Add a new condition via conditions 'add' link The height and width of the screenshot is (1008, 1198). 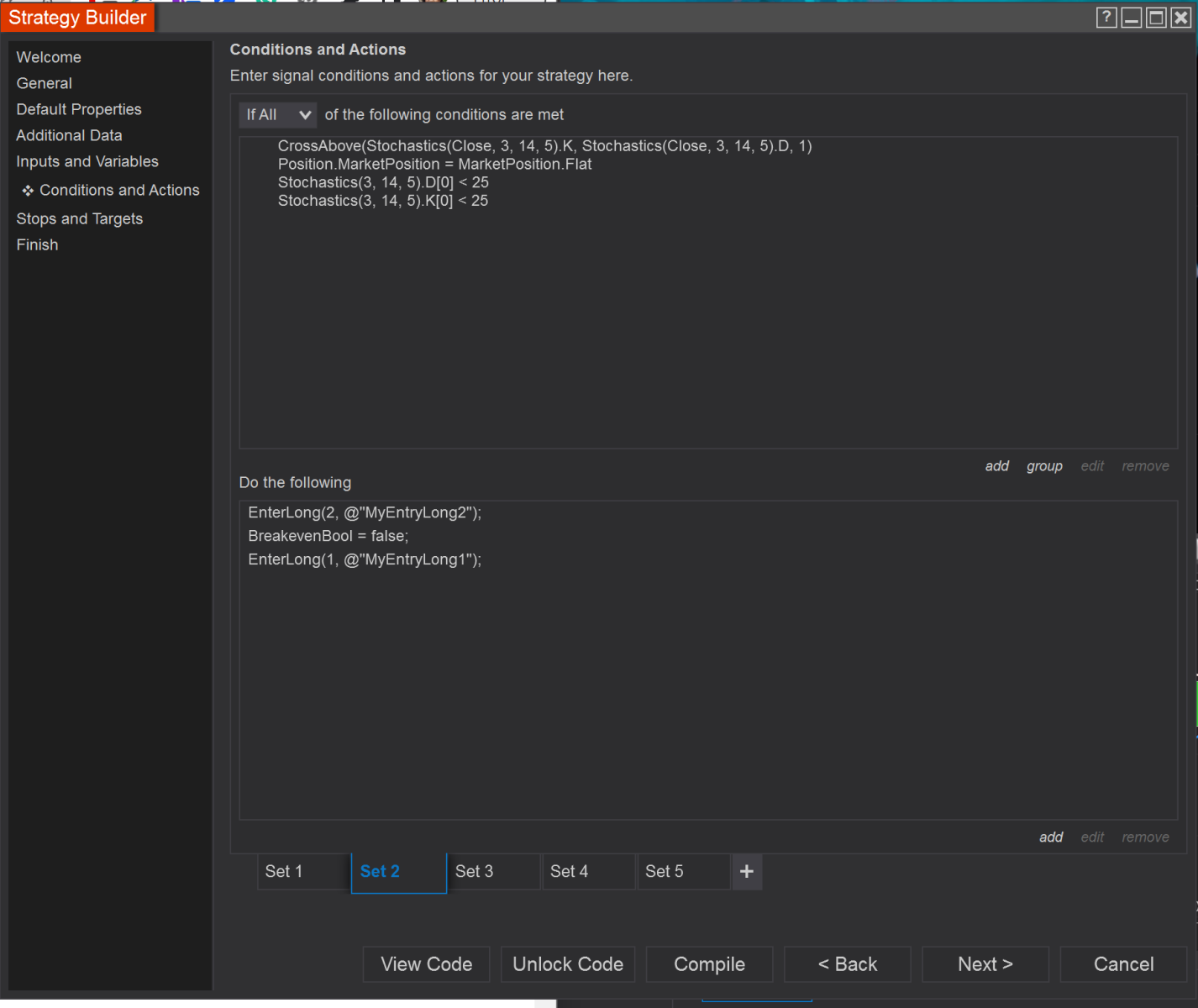point(997,466)
